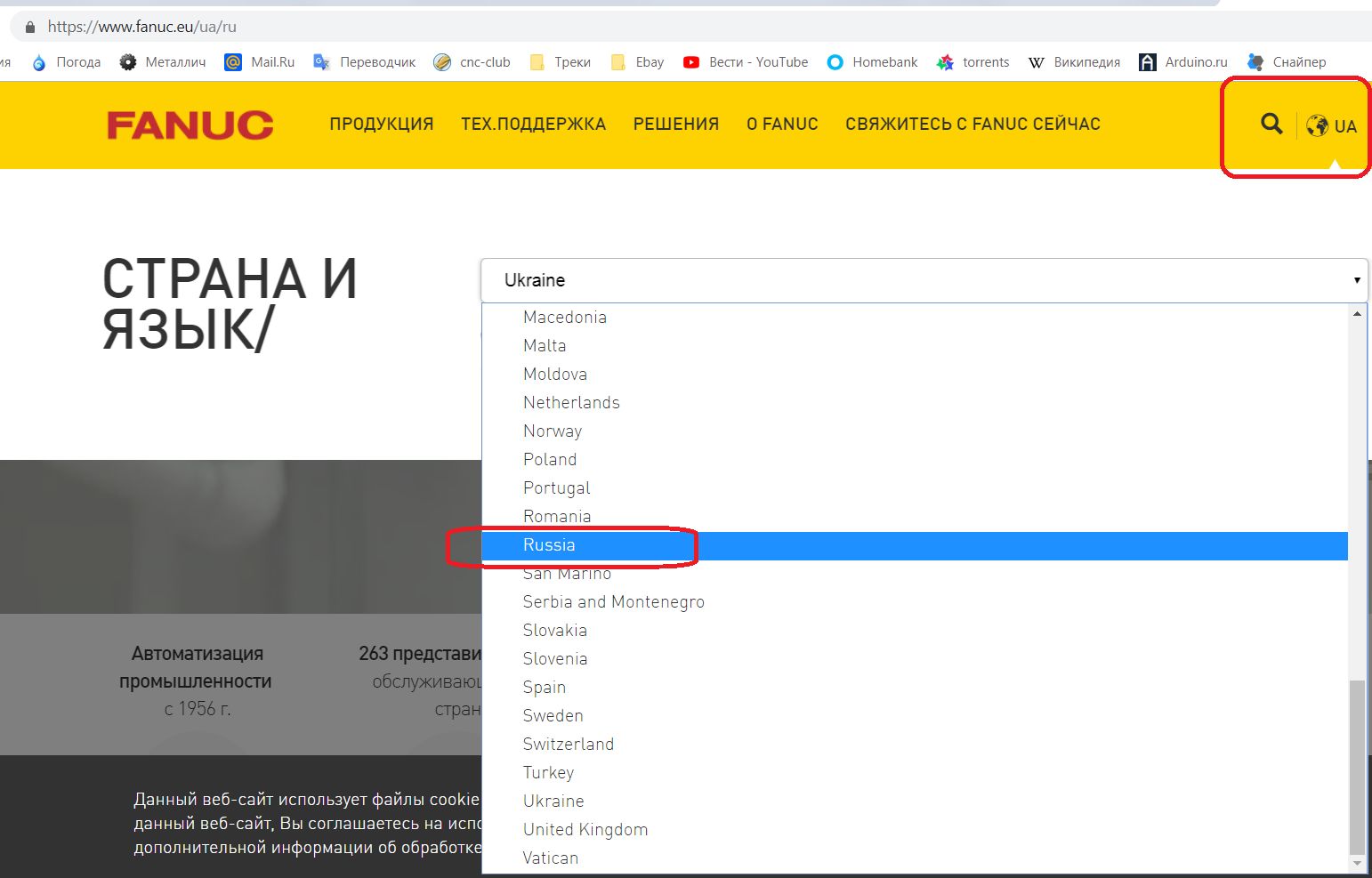Click the dropdown list scroll-down arrow
This screenshot has width=1372, height=878.
coord(1357,864)
